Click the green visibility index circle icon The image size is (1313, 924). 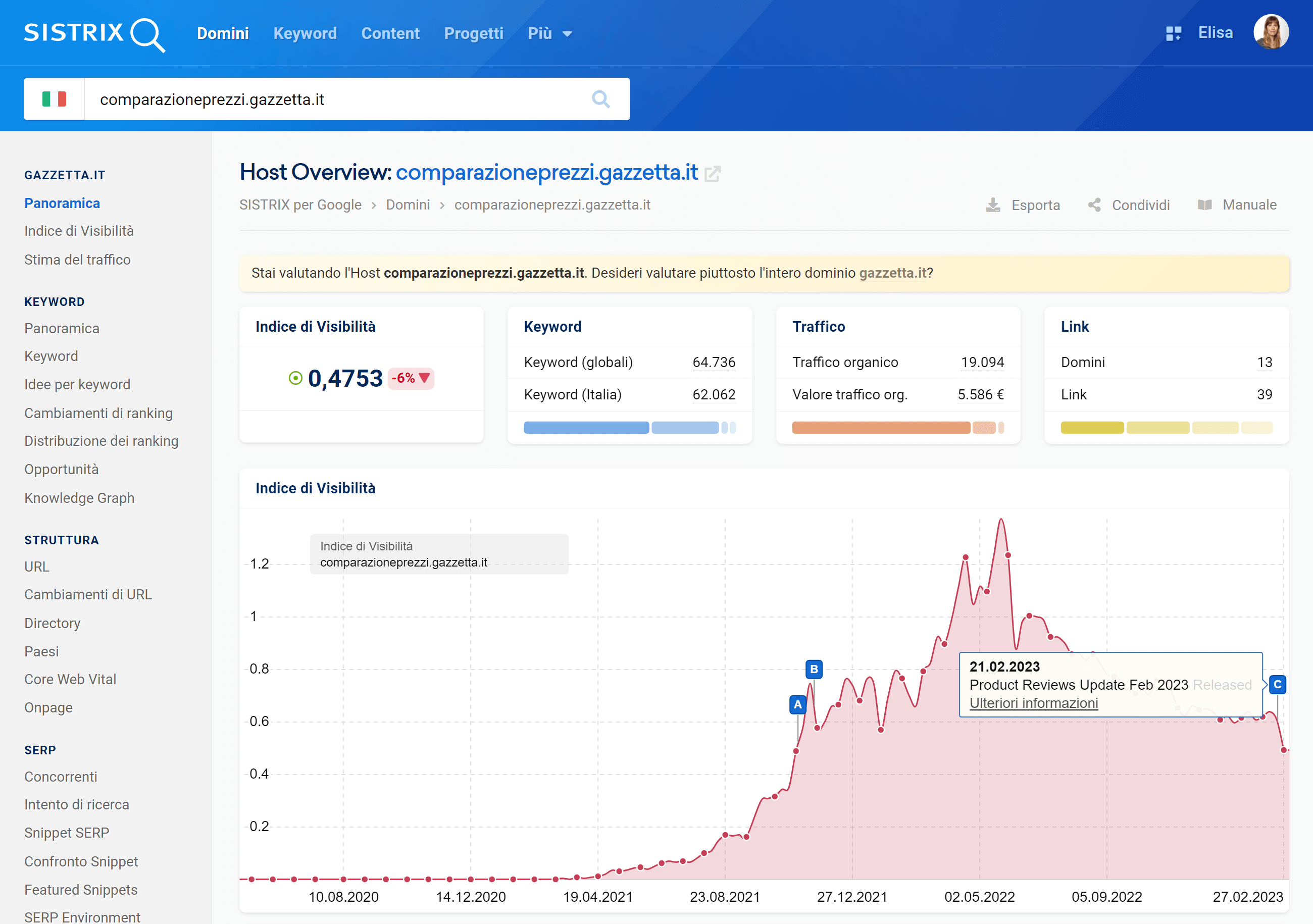tap(295, 379)
